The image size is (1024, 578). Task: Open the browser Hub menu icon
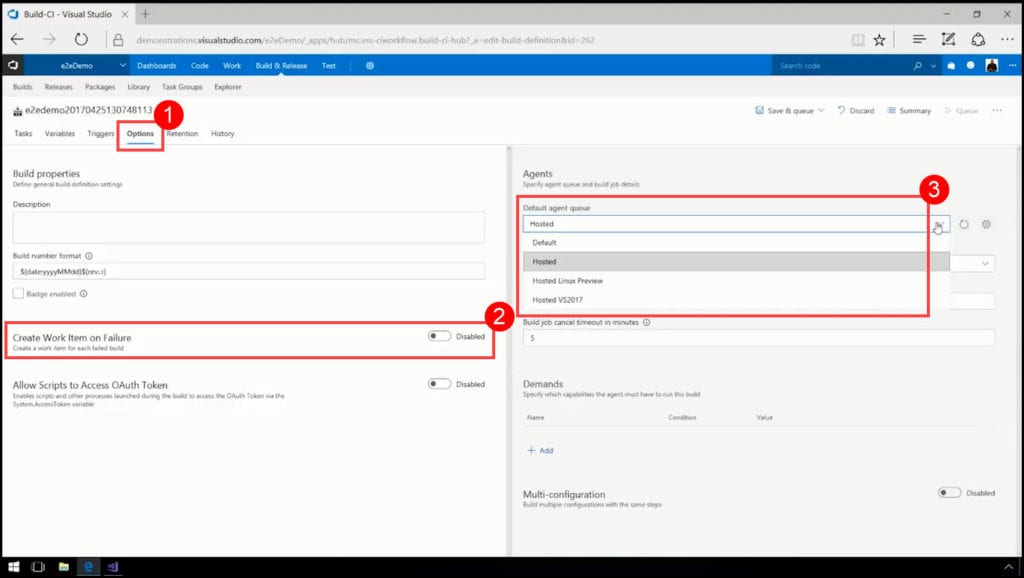[x=919, y=40]
